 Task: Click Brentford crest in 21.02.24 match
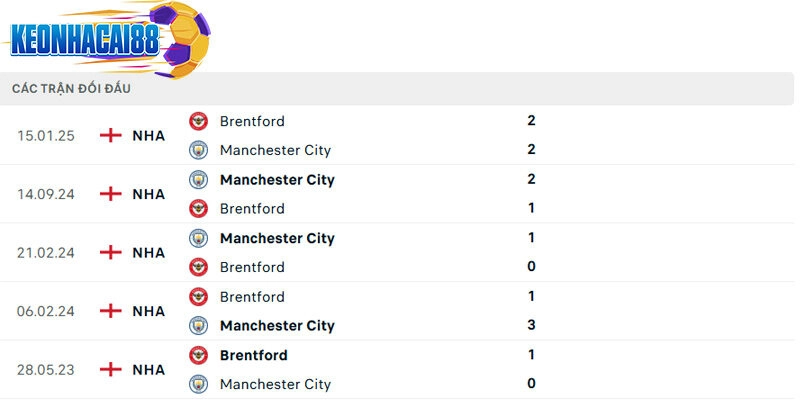pyautogui.click(x=199, y=267)
